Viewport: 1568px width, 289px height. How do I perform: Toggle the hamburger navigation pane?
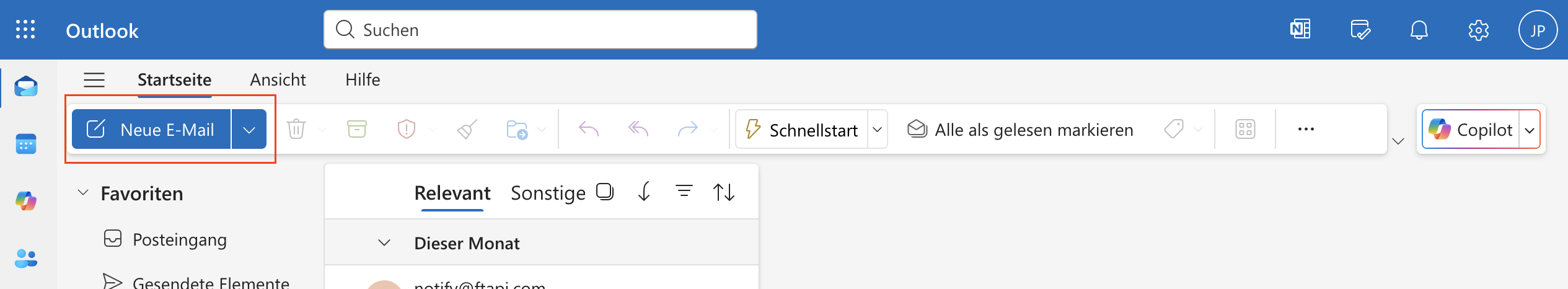[x=94, y=80]
